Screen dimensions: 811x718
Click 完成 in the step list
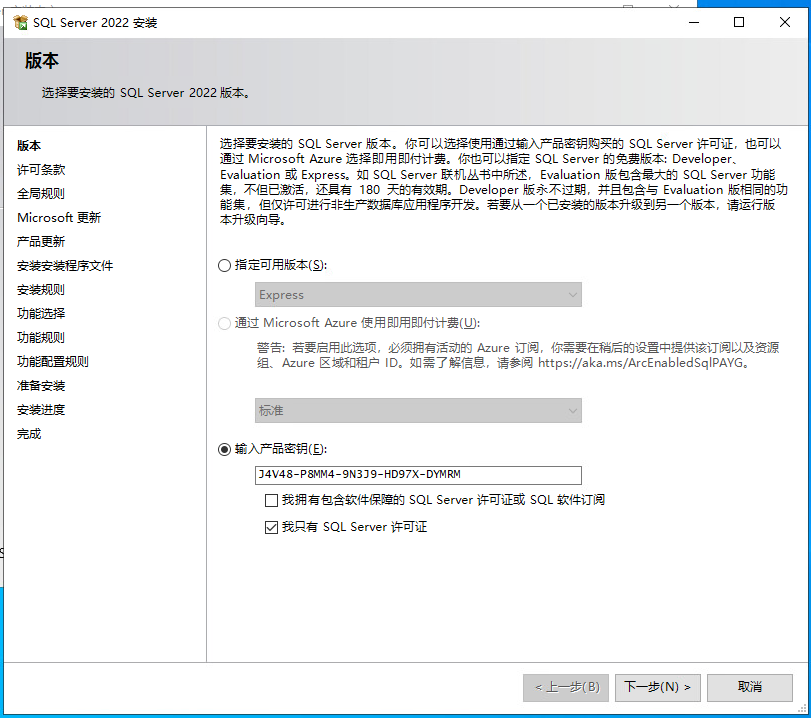[x=29, y=433]
